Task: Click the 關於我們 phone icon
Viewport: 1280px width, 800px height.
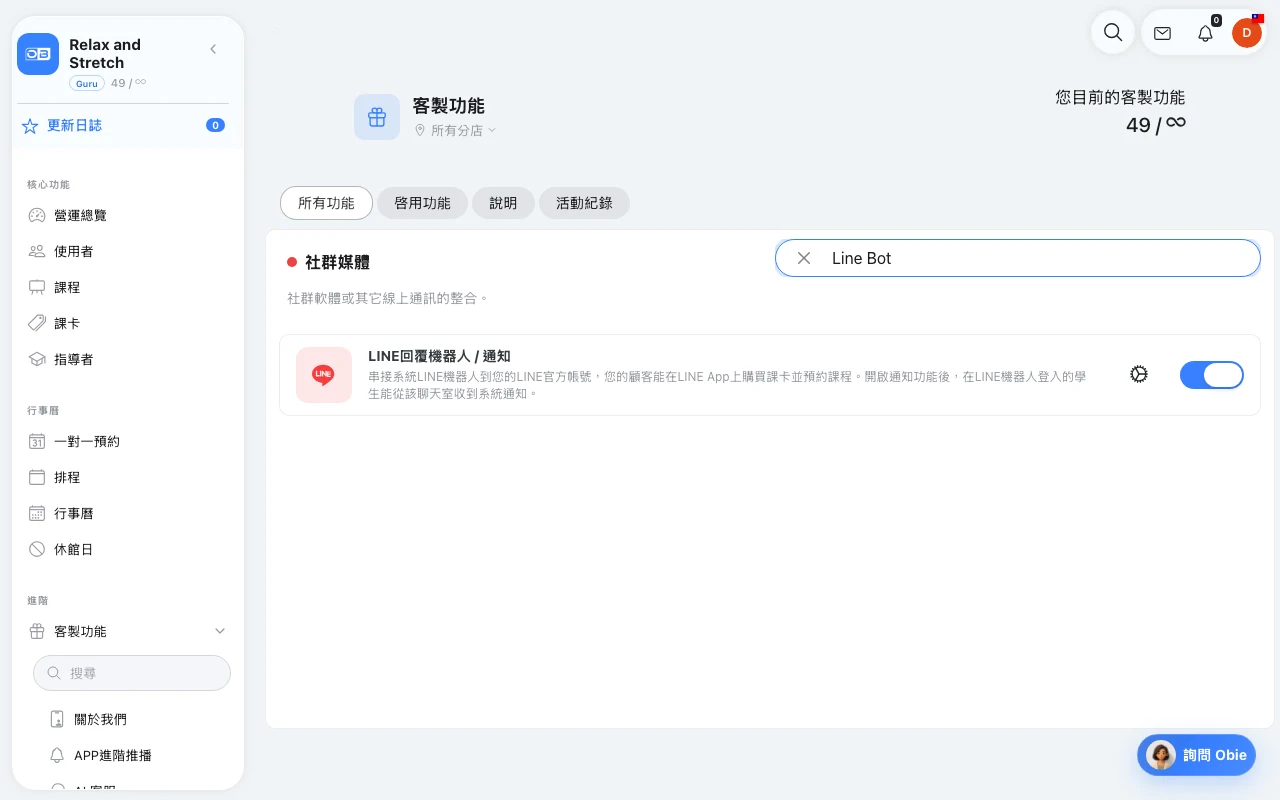Action: point(57,719)
